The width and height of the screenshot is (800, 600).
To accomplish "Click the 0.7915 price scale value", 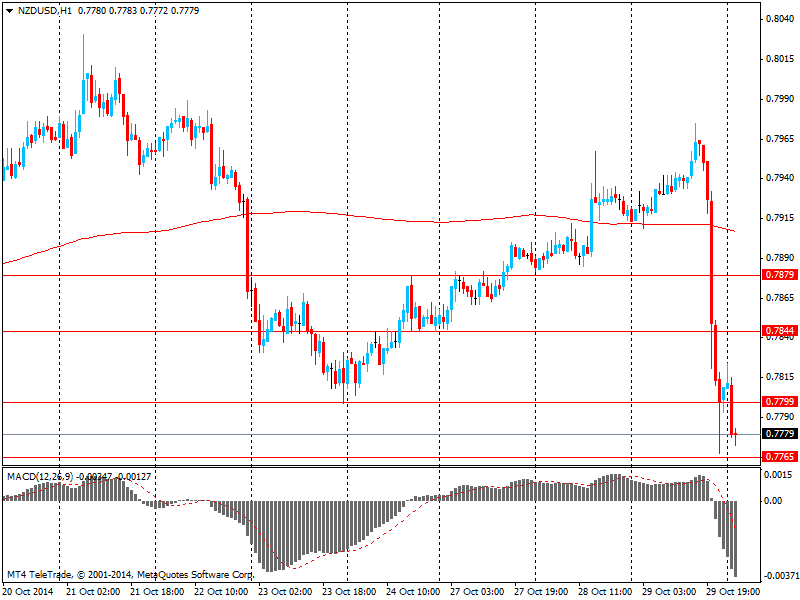I will pyautogui.click(x=780, y=218).
